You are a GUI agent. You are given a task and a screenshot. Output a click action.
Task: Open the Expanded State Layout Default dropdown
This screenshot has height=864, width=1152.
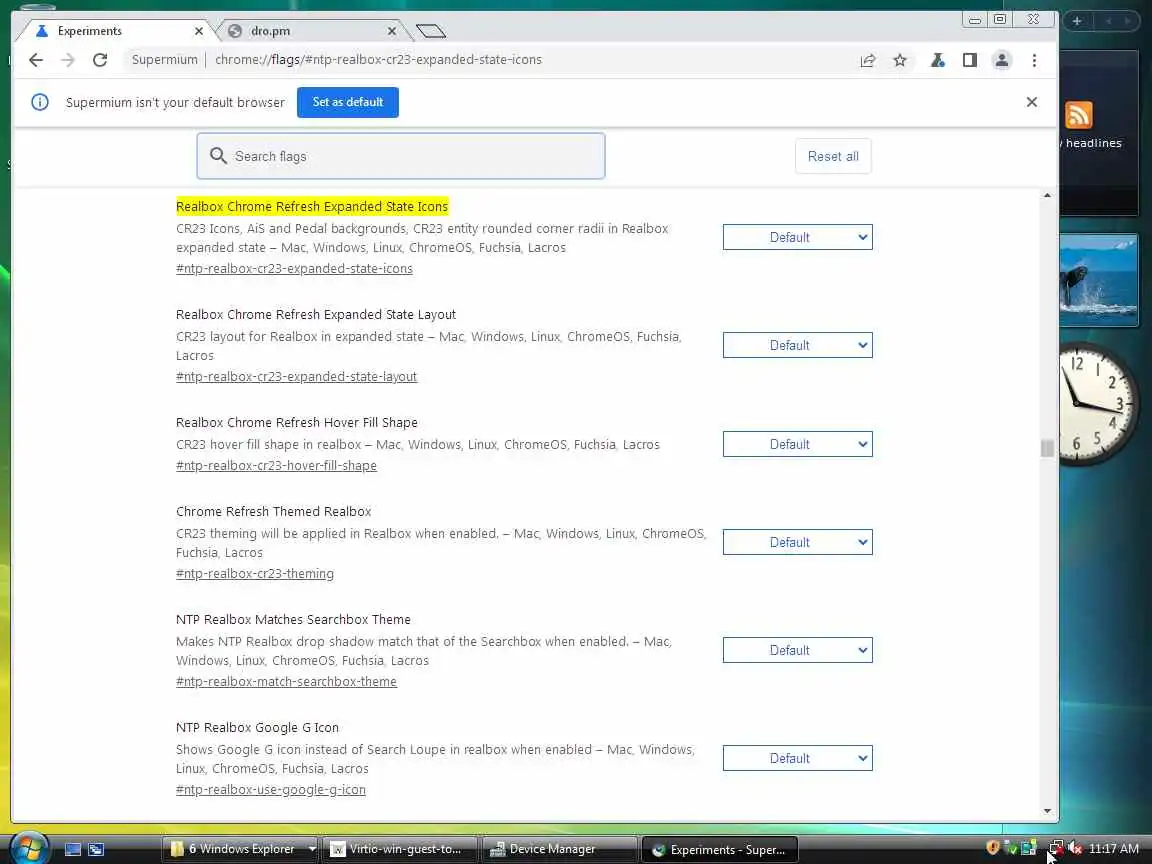pyautogui.click(x=797, y=345)
